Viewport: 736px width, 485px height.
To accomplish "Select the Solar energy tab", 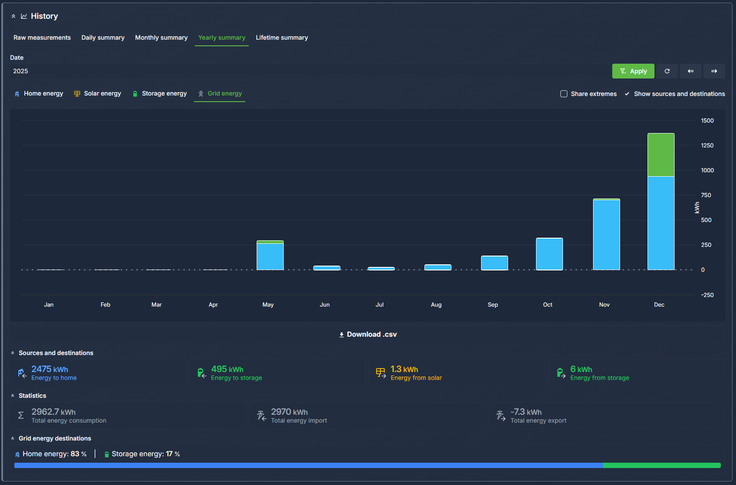I will pyautogui.click(x=98, y=94).
